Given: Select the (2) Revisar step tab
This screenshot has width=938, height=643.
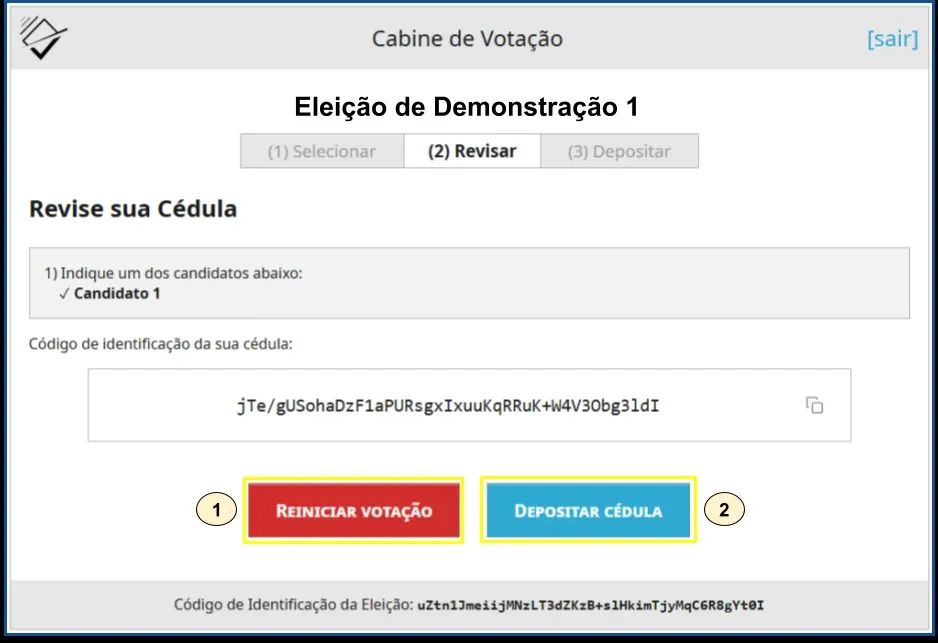Looking at the screenshot, I should 472,151.
